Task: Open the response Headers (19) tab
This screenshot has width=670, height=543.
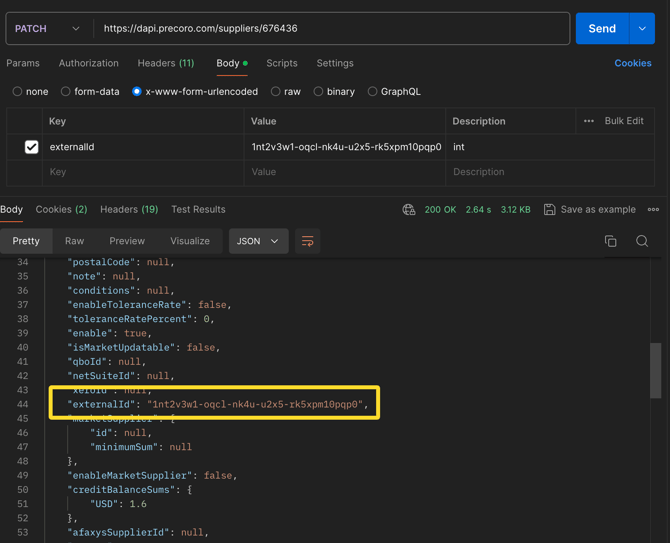Action: click(129, 210)
